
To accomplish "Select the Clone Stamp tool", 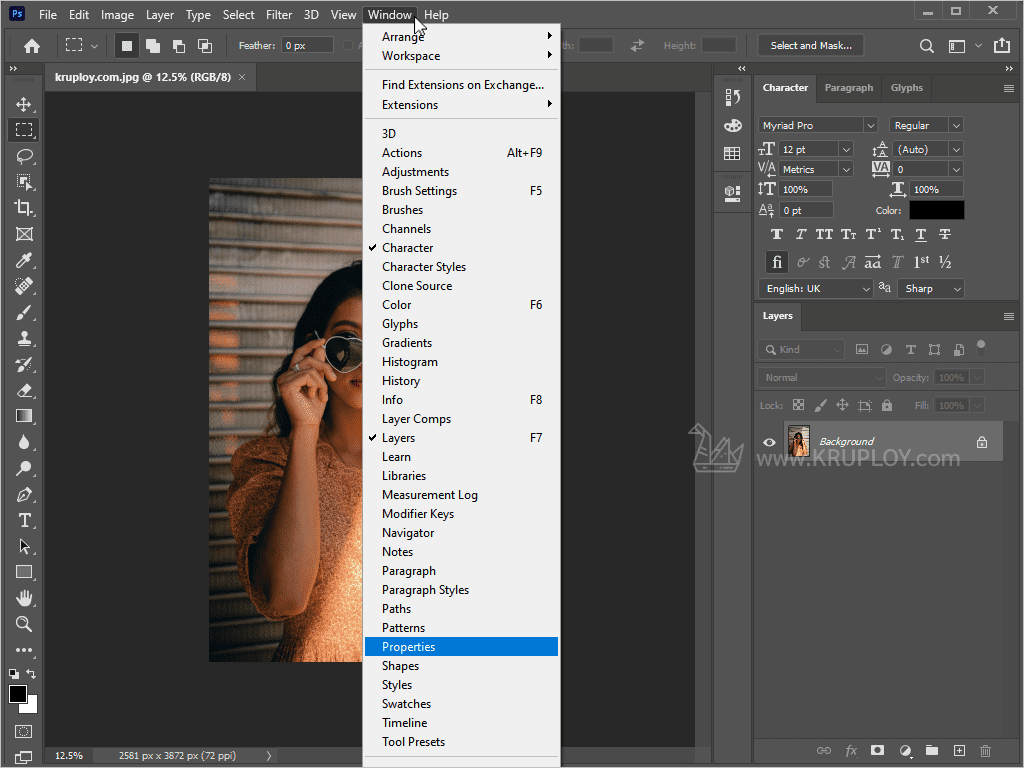I will coord(24,338).
